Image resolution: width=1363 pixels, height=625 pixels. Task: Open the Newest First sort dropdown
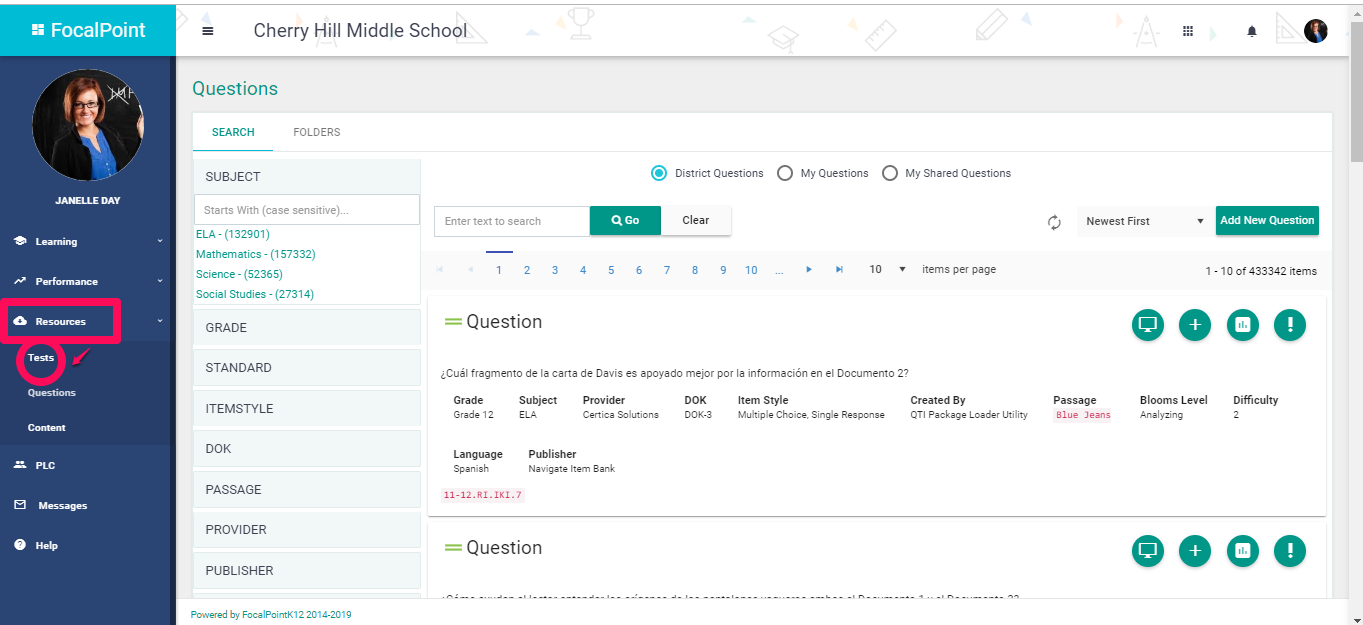pos(1144,221)
